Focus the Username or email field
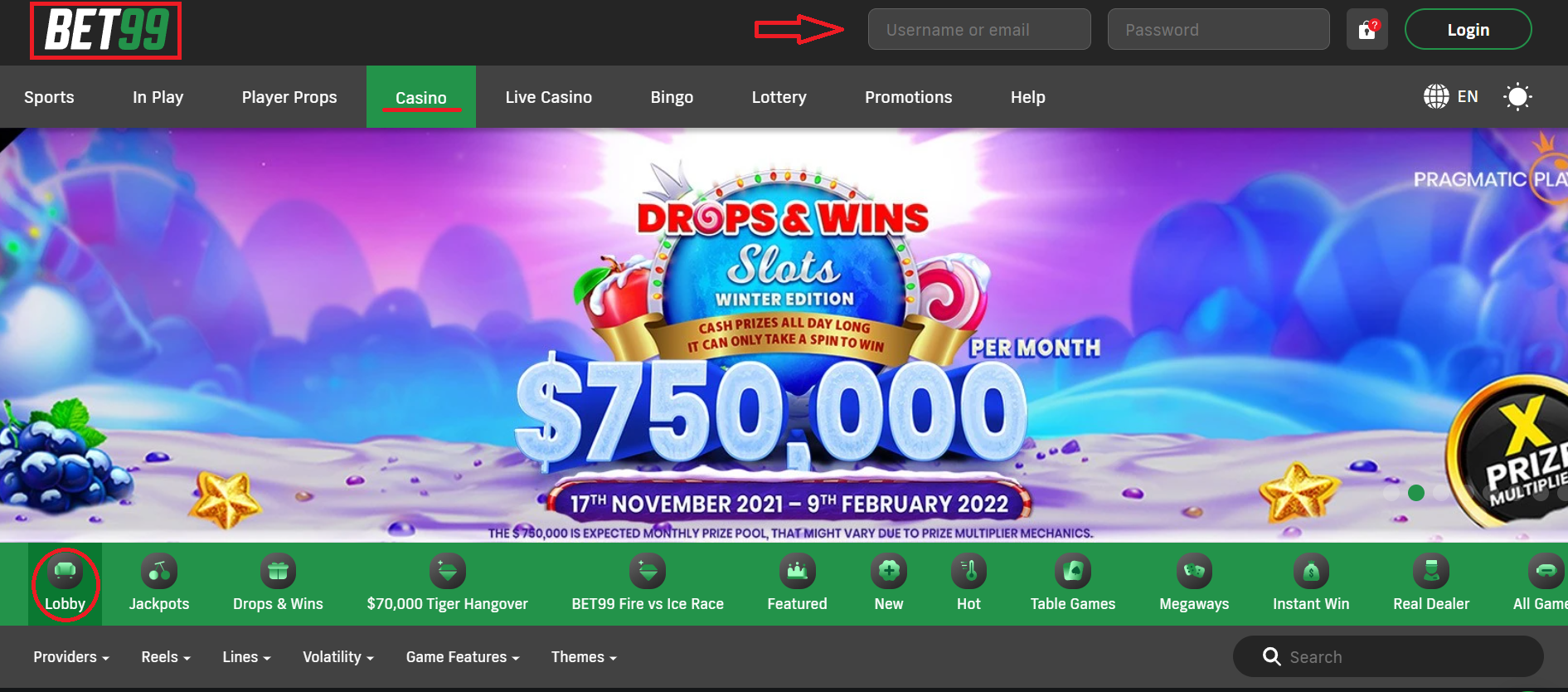1568x692 pixels. 979,30
